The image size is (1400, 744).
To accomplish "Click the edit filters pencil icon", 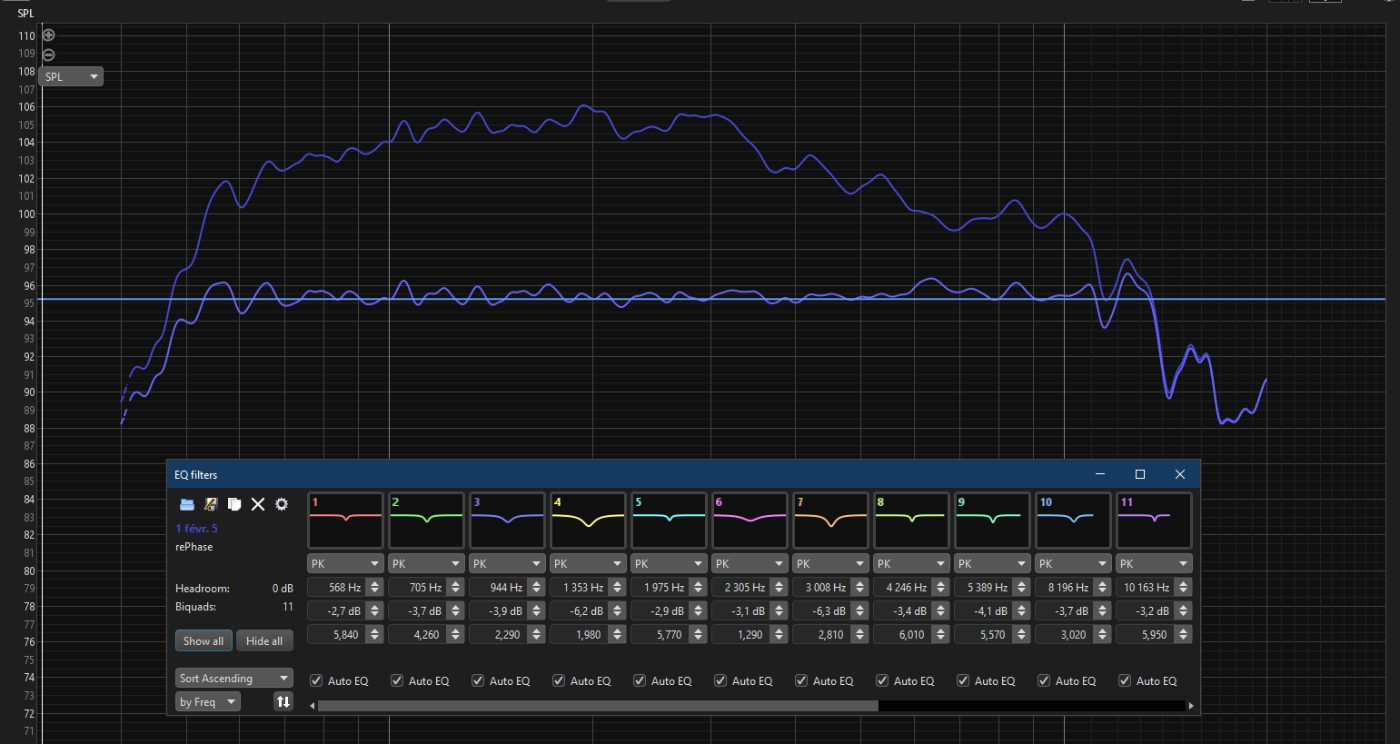I will (210, 505).
